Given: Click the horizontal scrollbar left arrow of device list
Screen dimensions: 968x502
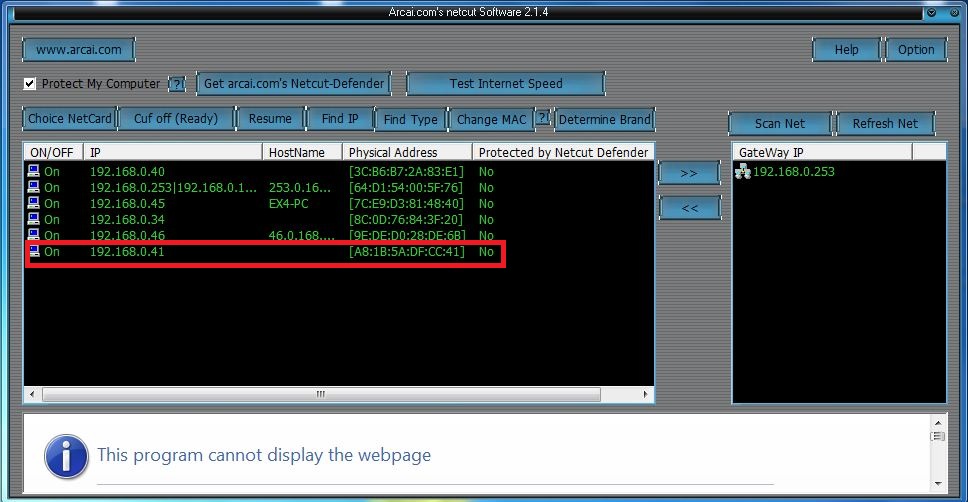Looking at the screenshot, I should [x=32, y=394].
